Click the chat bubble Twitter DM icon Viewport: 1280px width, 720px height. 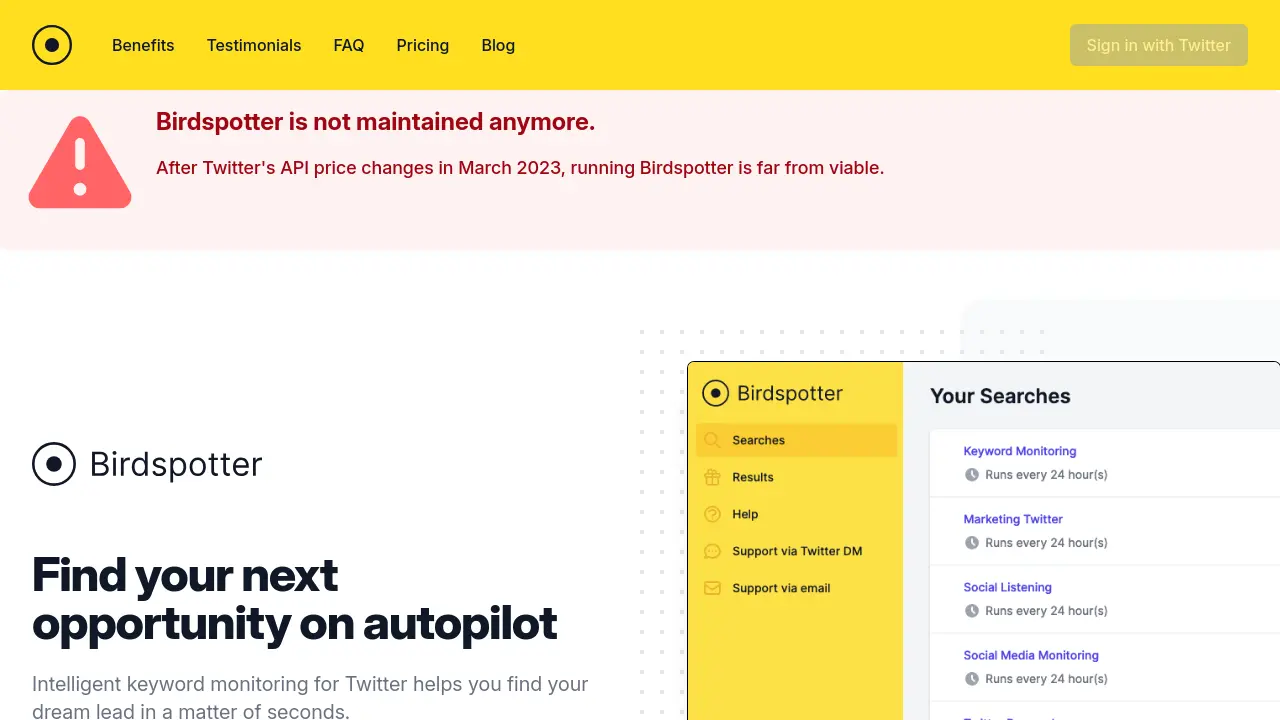(x=712, y=551)
